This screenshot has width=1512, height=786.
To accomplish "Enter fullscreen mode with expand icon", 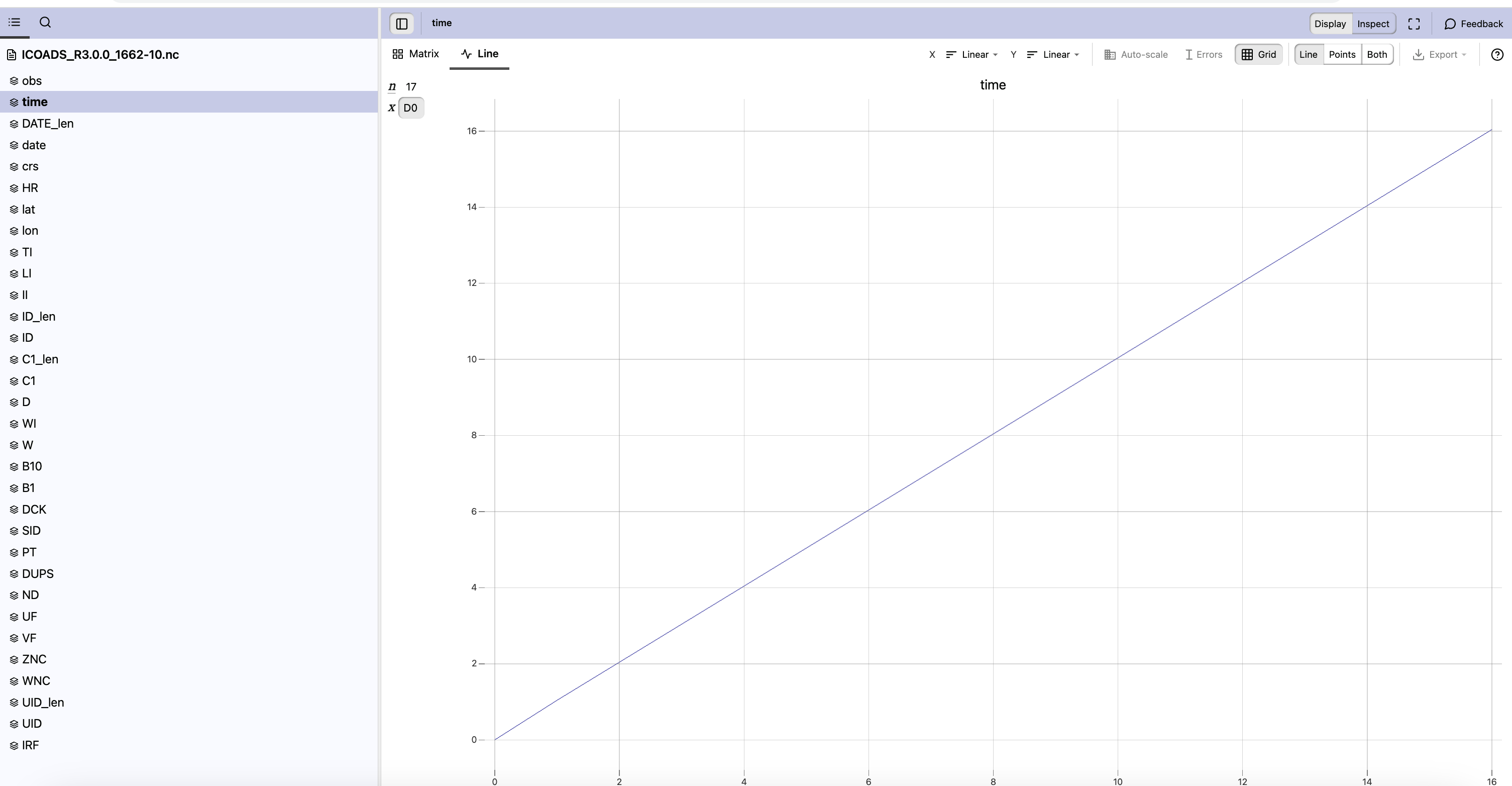I will (x=1414, y=24).
